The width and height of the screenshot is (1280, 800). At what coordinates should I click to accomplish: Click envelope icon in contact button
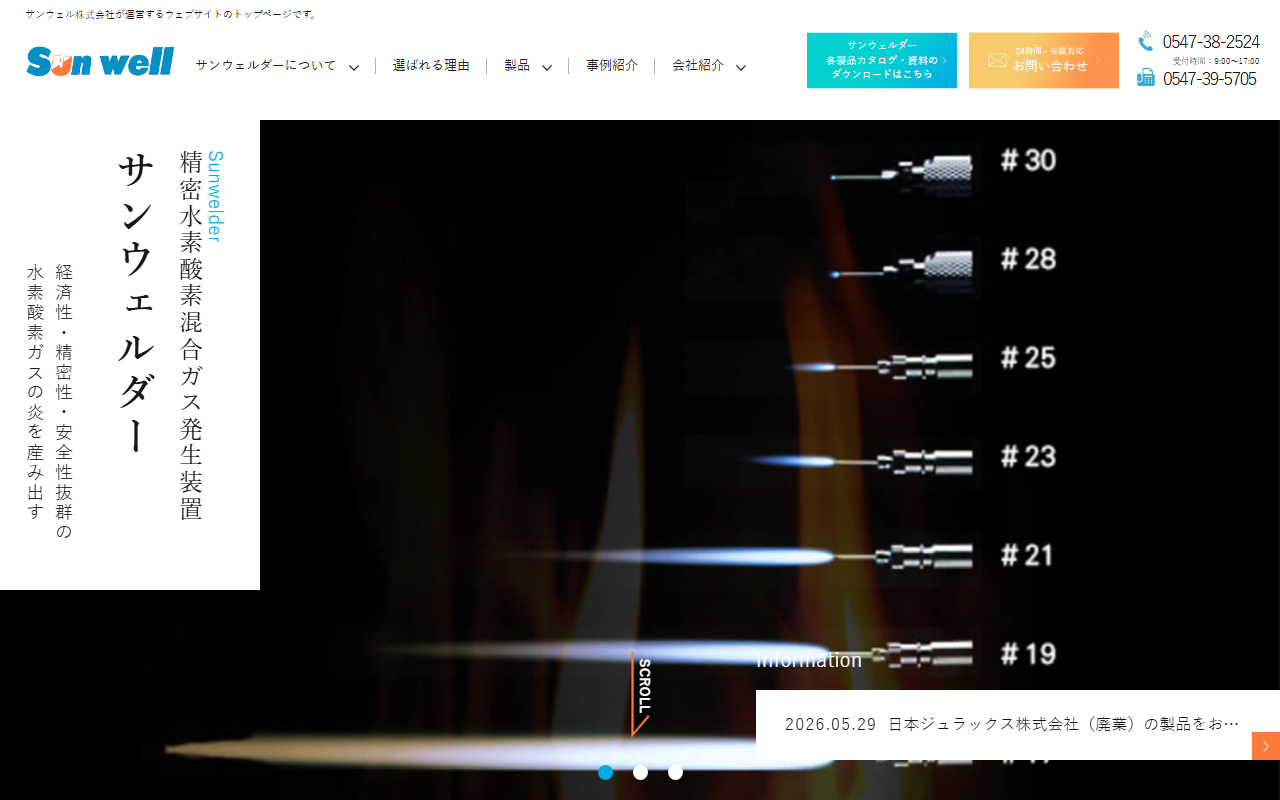tap(997, 61)
